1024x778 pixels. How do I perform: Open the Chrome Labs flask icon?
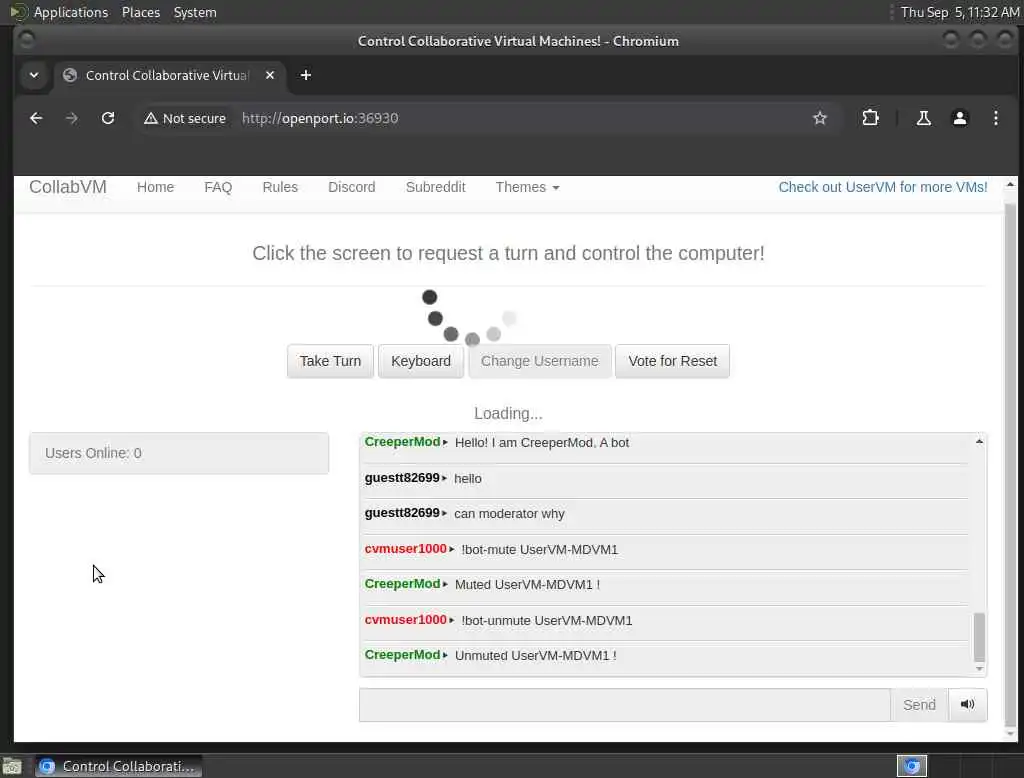[x=923, y=118]
